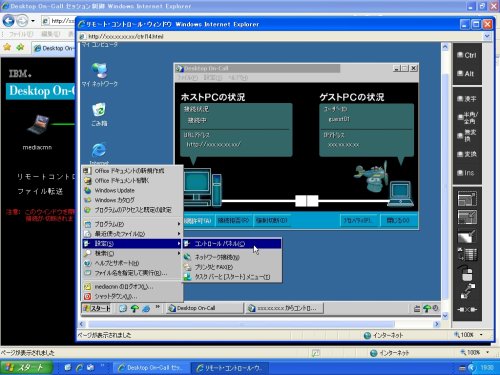Toggle the 半角/全角 key in the side panel
The width and height of the screenshot is (500, 375).
pyautogui.click(x=468, y=117)
